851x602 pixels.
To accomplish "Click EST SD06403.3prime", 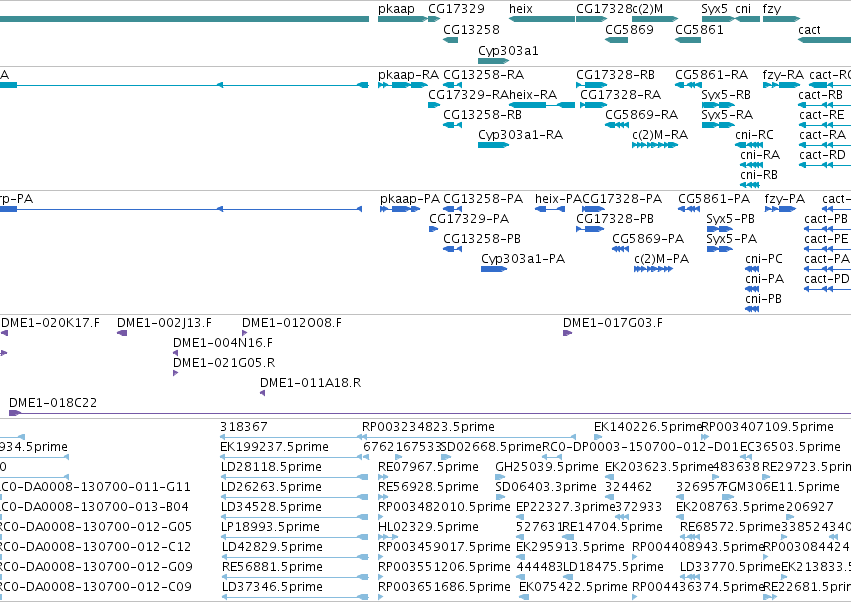I will tap(545, 487).
